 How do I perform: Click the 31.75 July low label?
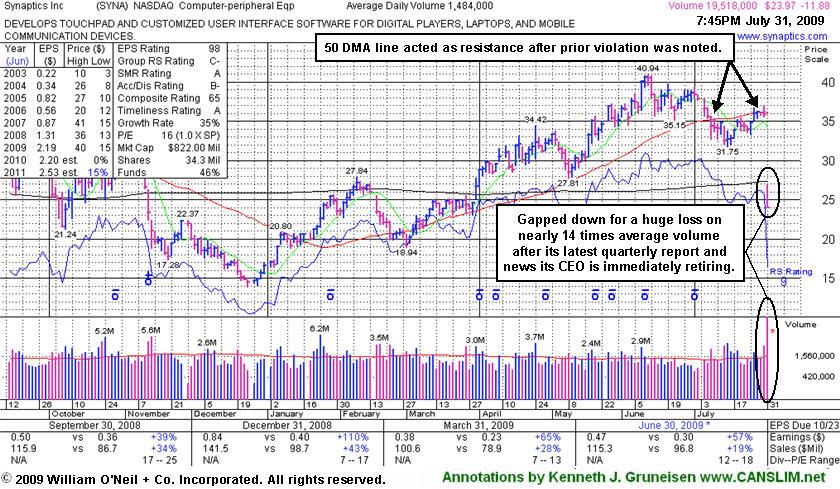pyautogui.click(x=727, y=152)
